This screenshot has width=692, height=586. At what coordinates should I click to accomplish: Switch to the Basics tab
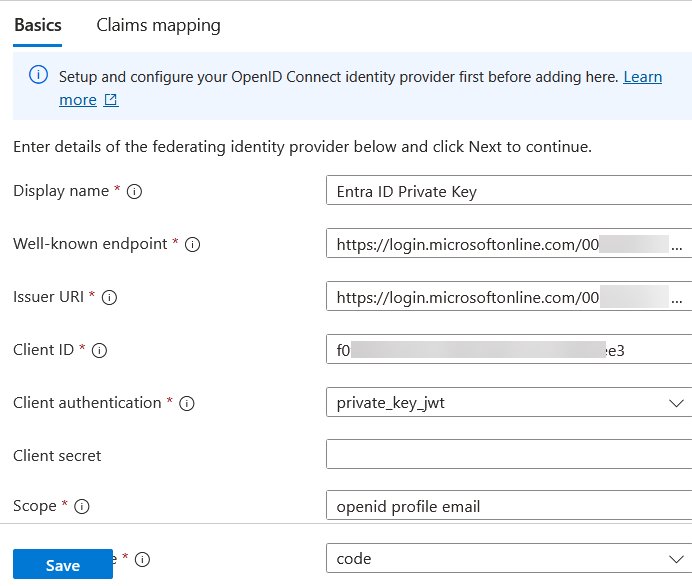pyautogui.click(x=38, y=25)
